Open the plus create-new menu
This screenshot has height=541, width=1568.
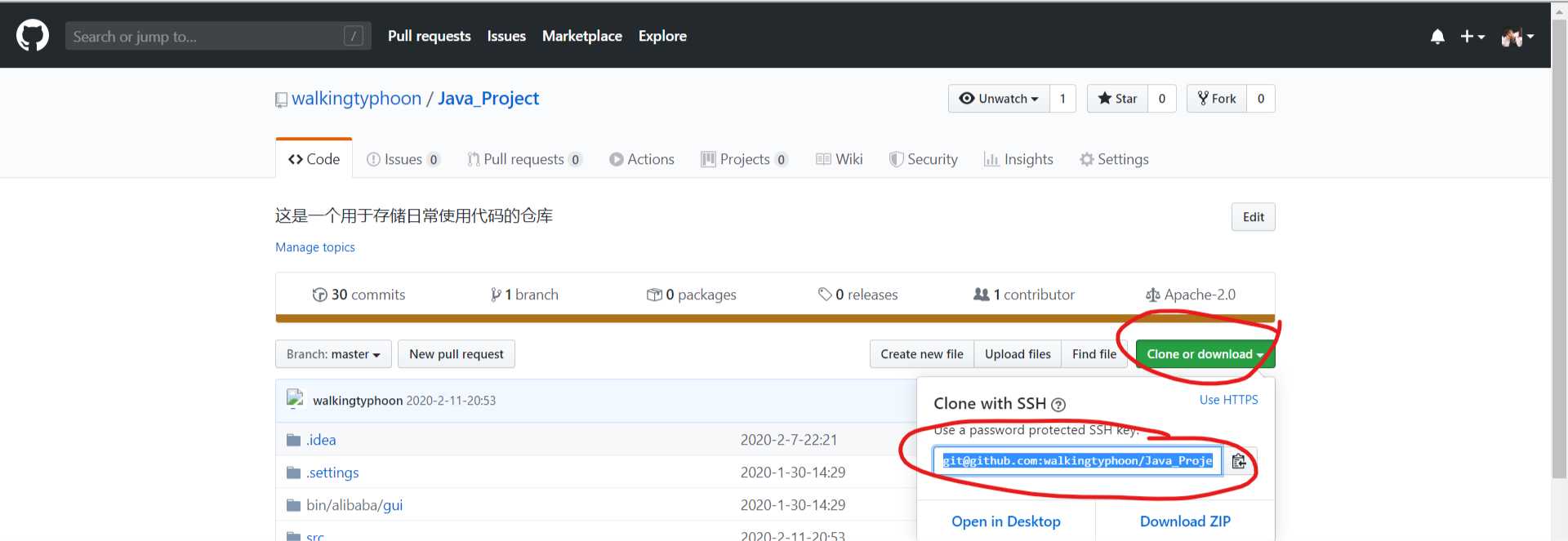click(x=1472, y=37)
